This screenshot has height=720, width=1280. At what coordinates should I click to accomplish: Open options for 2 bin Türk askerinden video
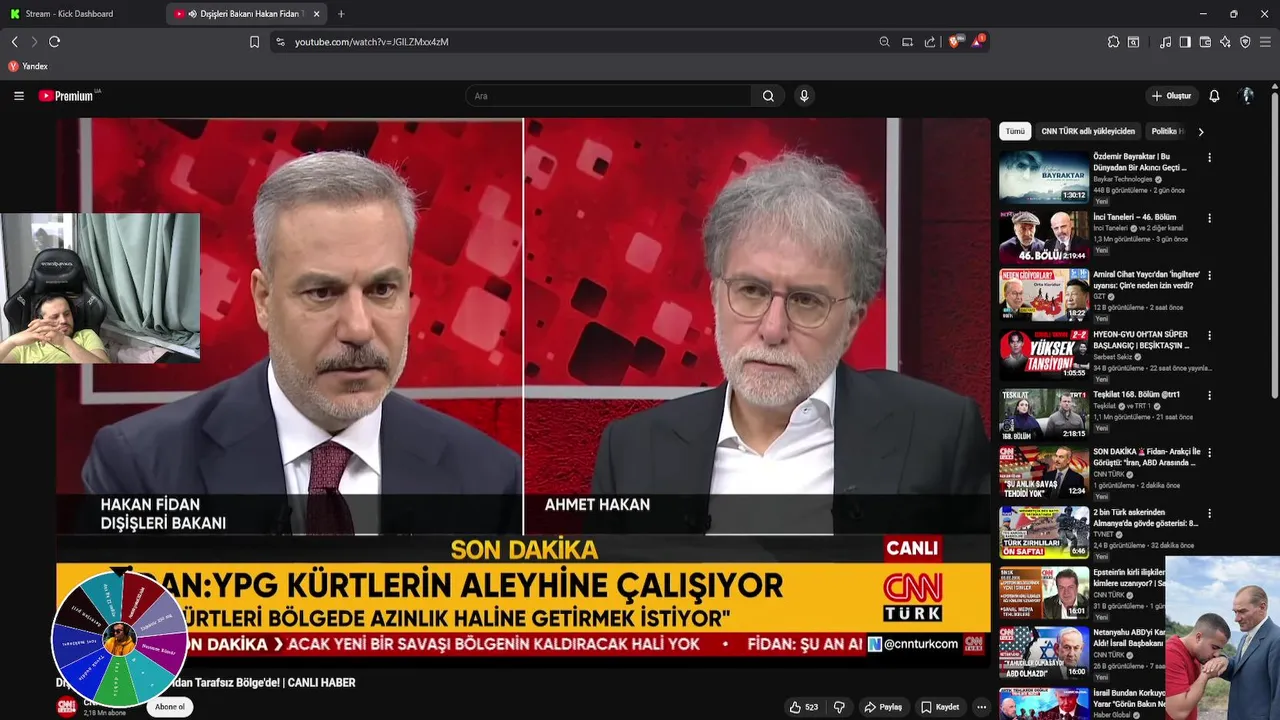pyautogui.click(x=1209, y=514)
